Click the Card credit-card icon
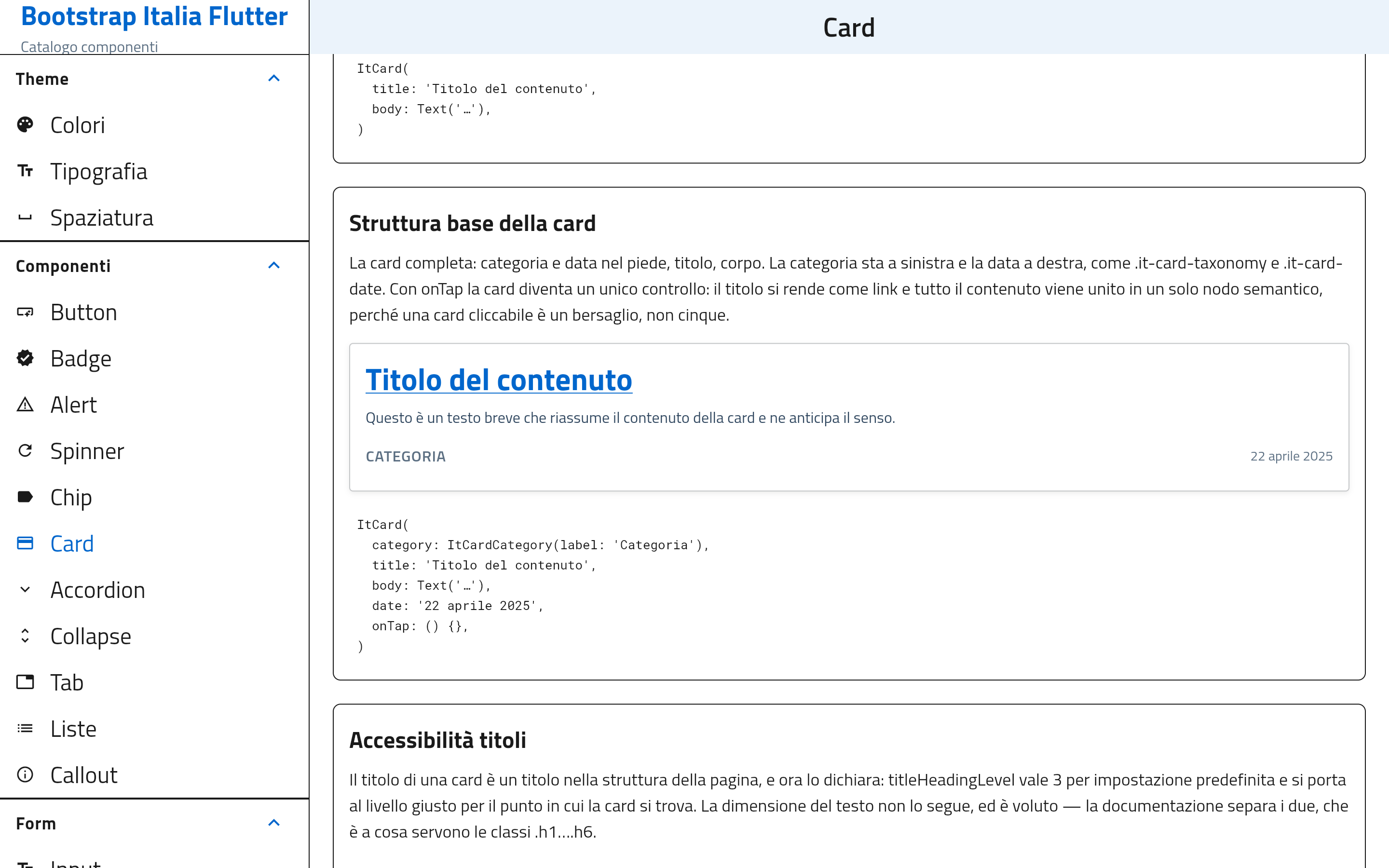The width and height of the screenshot is (1389, 868). pos(25,543)
